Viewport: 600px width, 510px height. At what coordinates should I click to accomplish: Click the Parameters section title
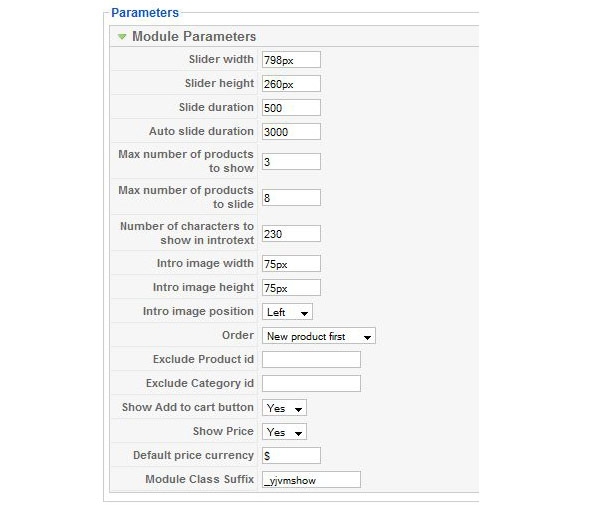pyautogui.click(x=145, y=13)
